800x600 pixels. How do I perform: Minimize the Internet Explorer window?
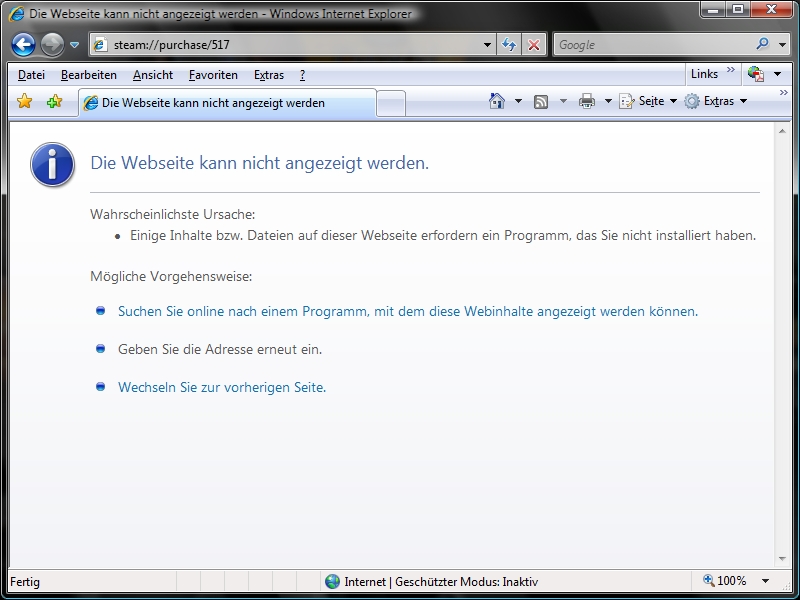(x=714, y=10)
